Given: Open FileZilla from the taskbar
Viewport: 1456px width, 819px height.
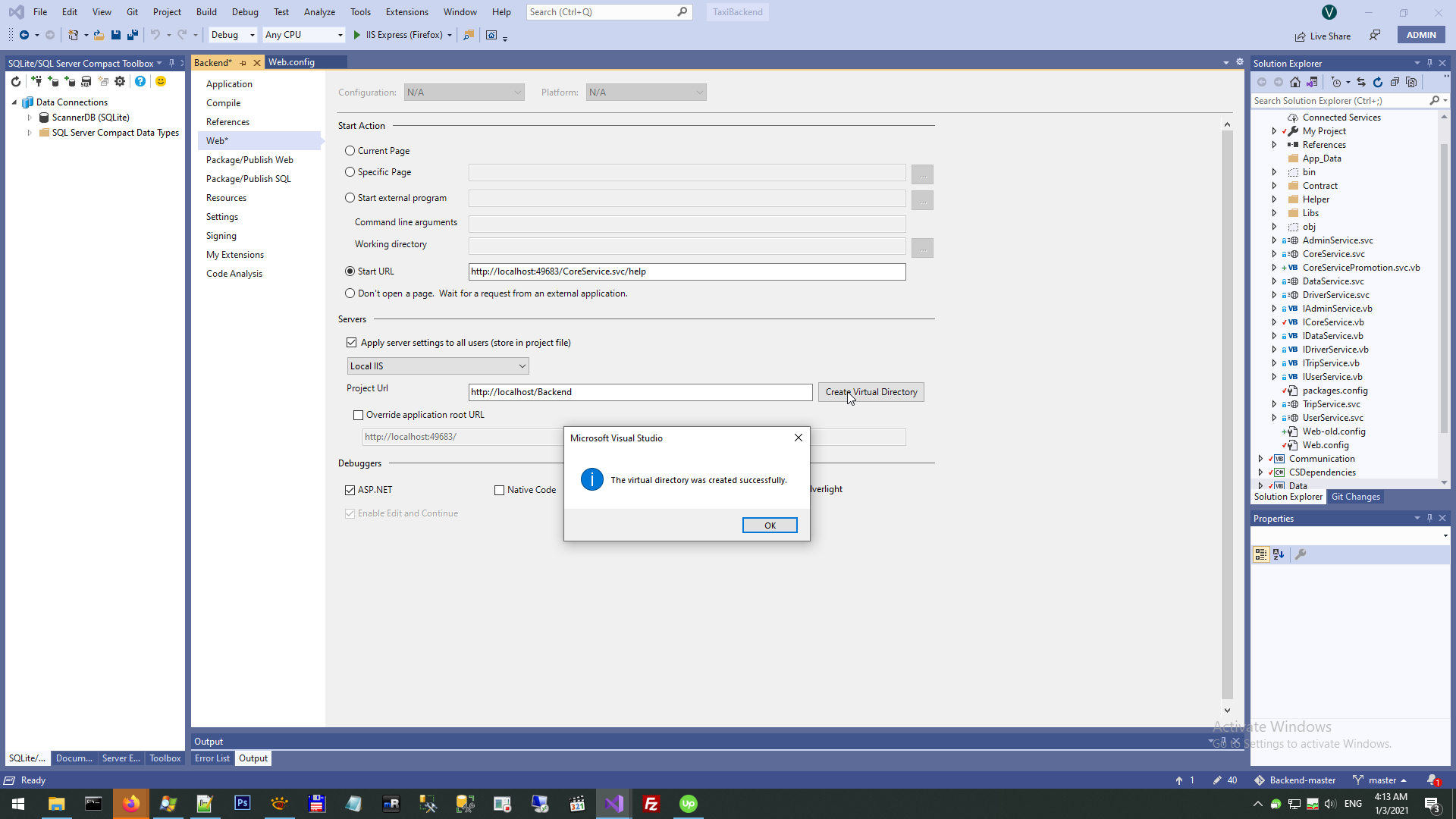Looking at the screenshot, I should coord(651,804).
